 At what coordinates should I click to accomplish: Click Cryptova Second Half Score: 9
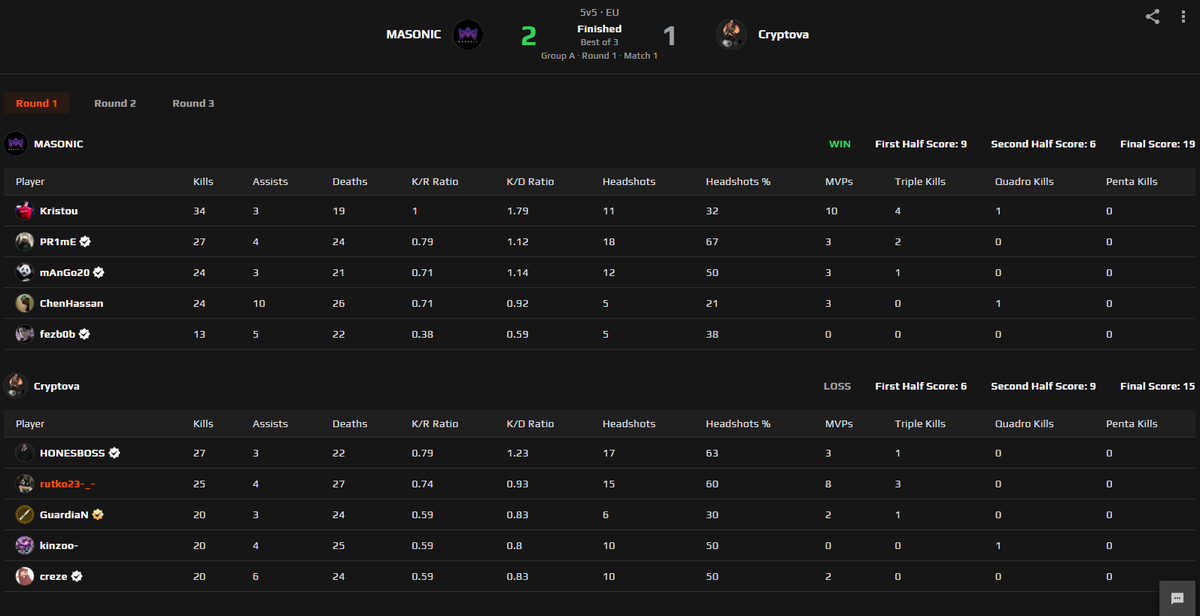coord(1043,385)
